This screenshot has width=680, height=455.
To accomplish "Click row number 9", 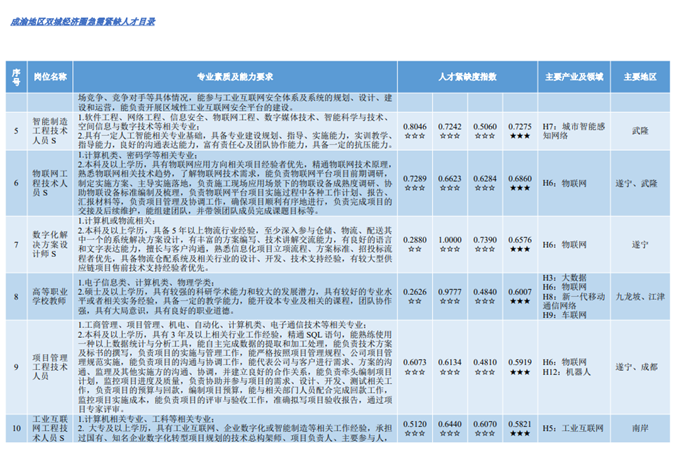I will (x=16, y=367).
